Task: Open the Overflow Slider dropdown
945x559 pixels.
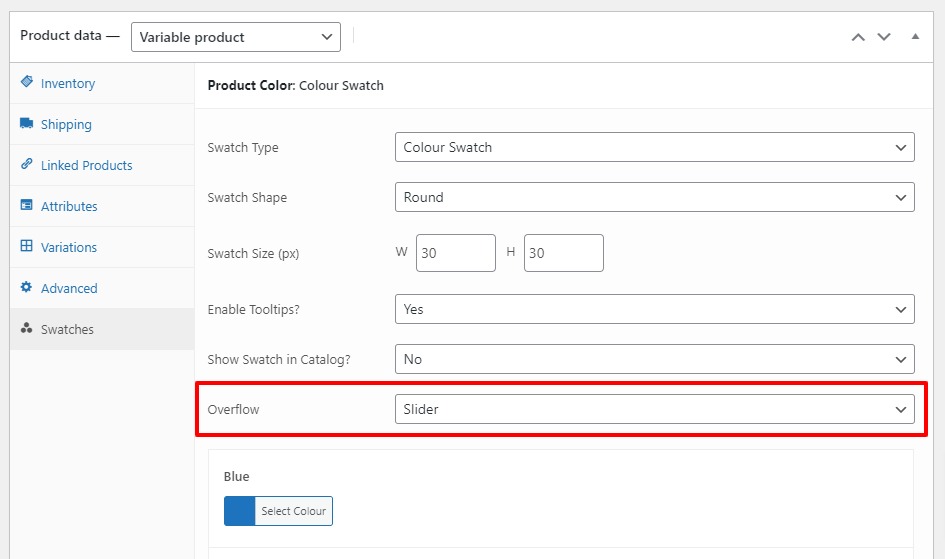Action: pos(655,409)
